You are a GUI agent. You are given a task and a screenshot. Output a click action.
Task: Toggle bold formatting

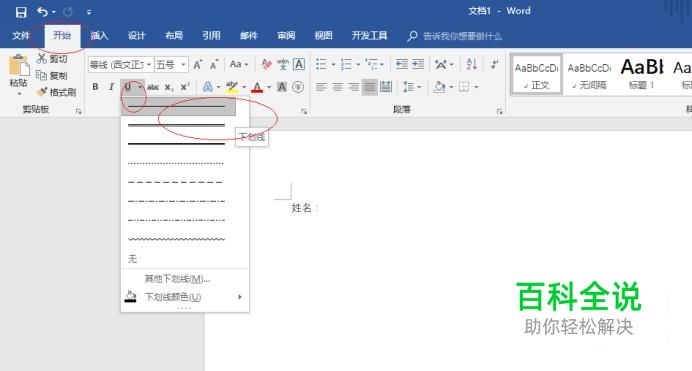tap(95, 87)
